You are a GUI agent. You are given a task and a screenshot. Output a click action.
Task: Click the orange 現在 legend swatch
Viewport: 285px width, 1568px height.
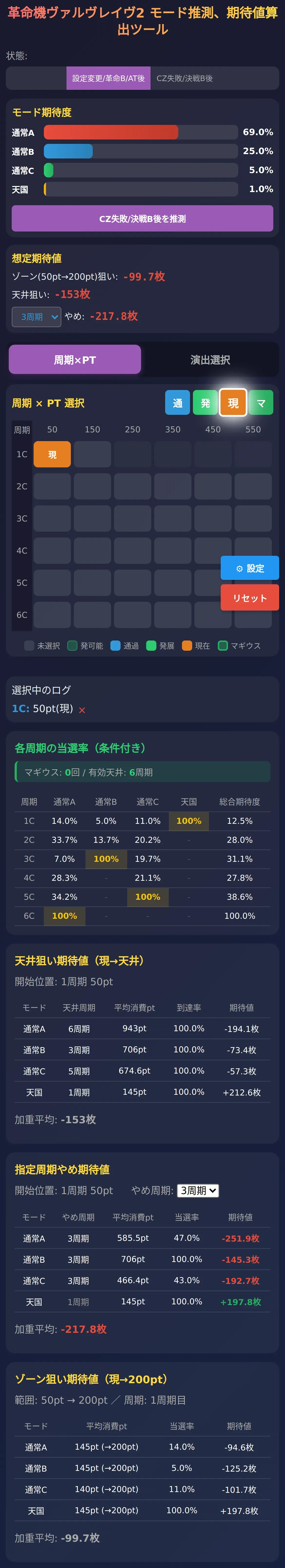pos(187,646)
